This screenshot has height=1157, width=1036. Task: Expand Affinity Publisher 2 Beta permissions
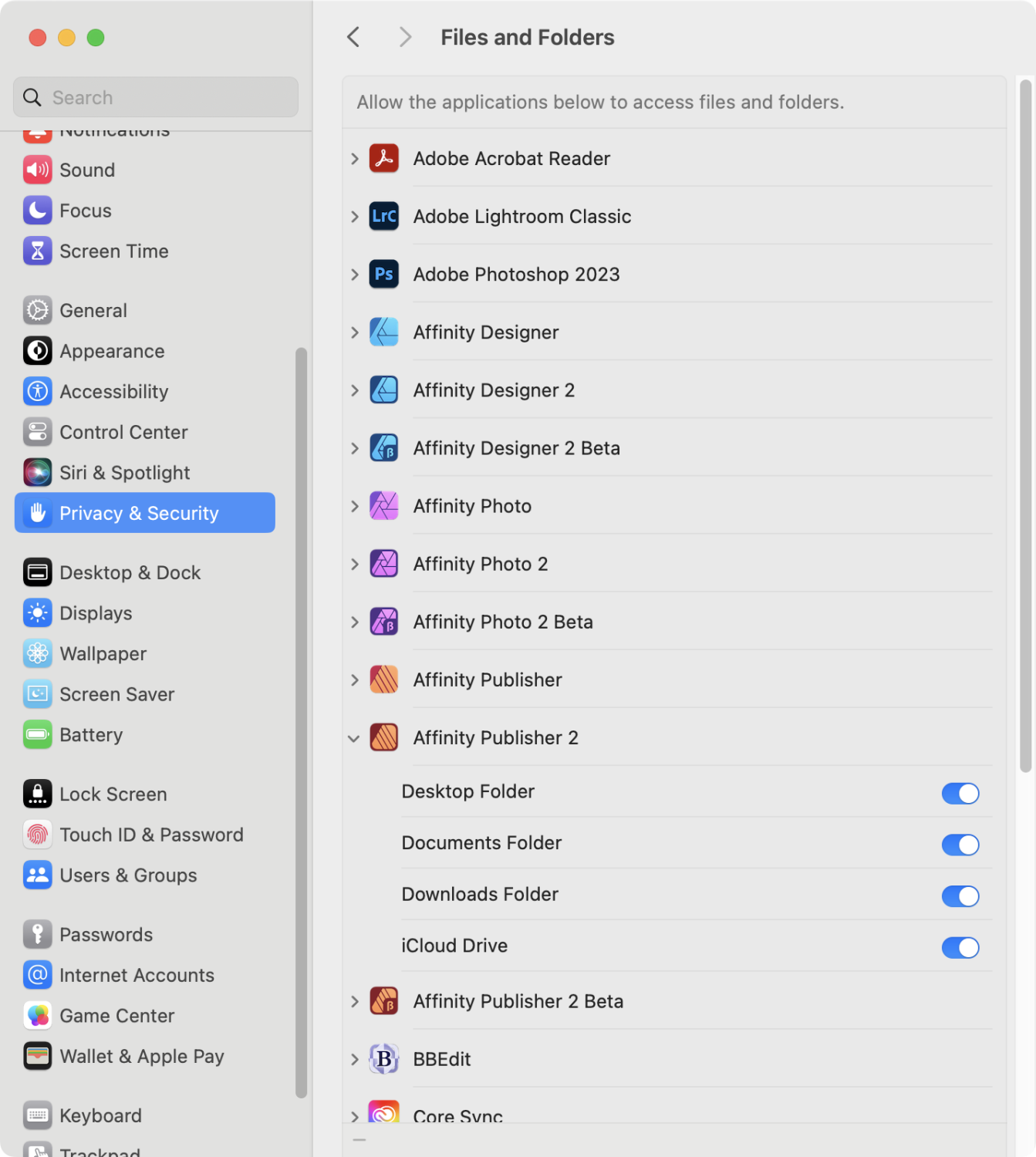click(354, 1000)
